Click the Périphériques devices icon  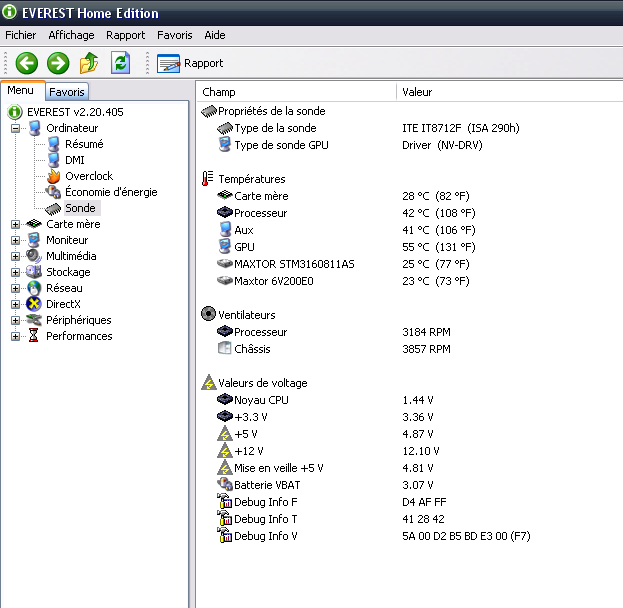[34, 320]
